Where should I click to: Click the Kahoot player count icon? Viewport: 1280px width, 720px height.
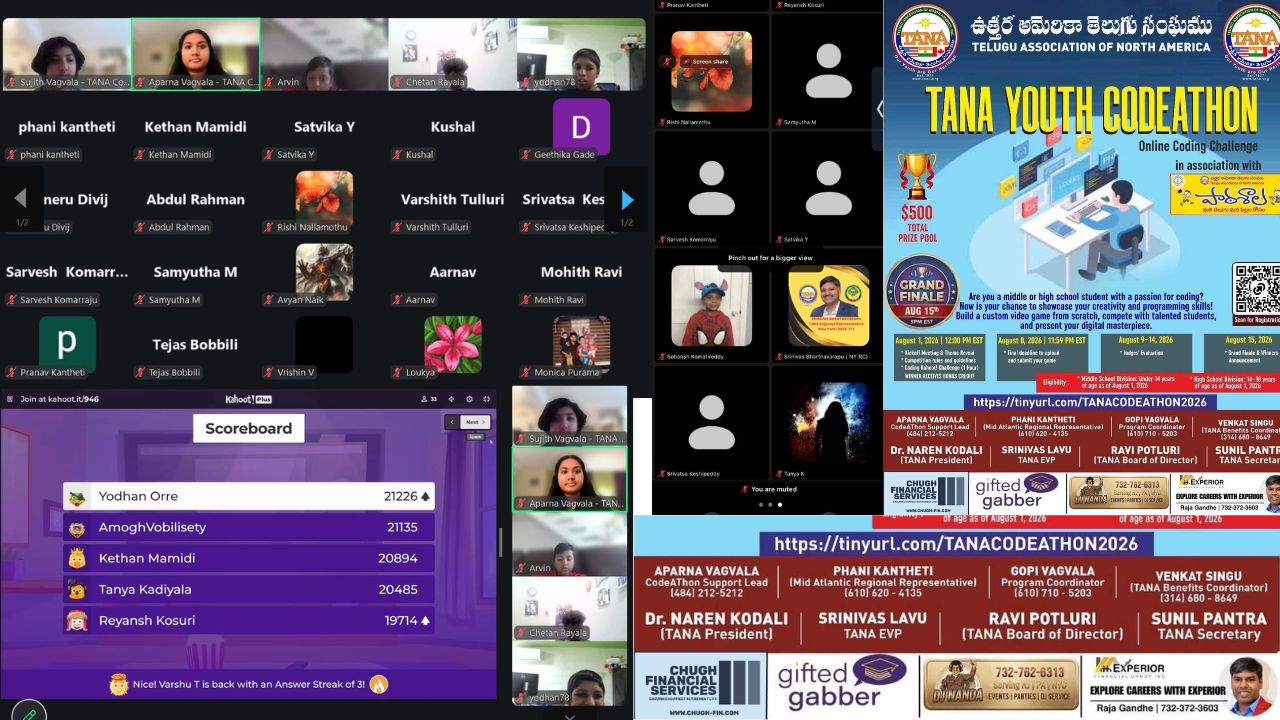coord(422,398)
